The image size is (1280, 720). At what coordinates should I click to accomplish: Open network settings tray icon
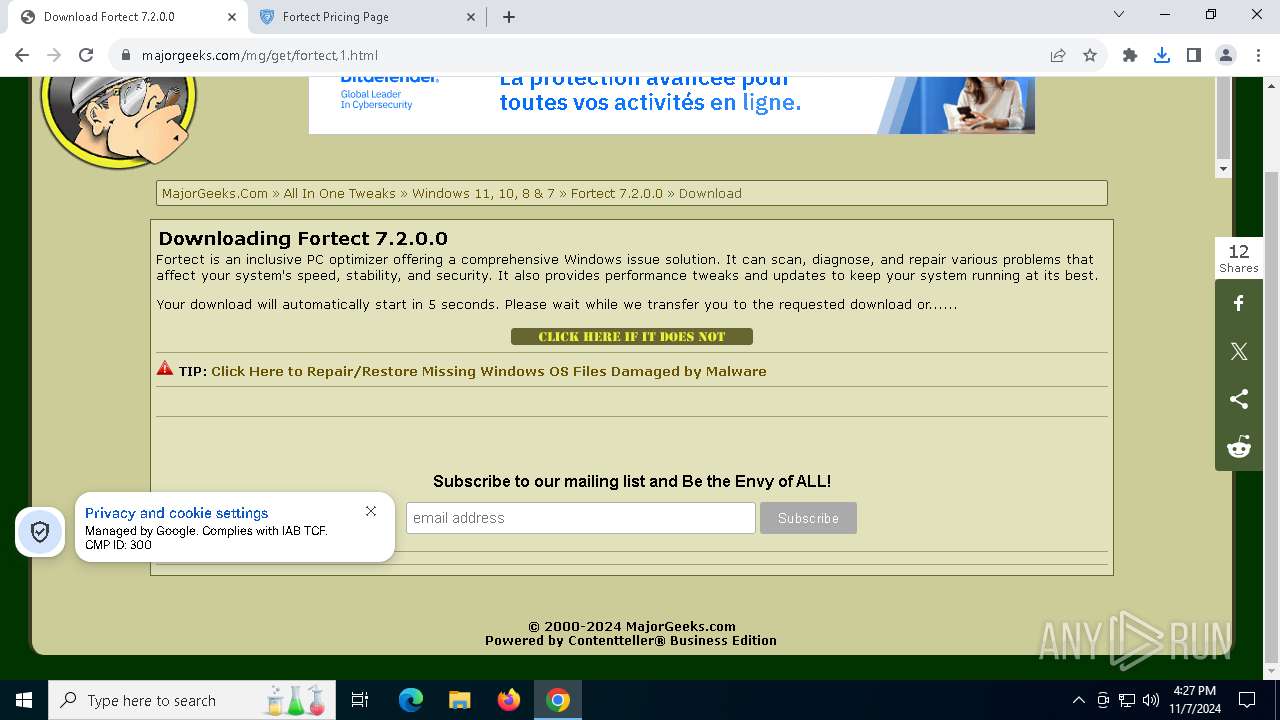point(1127,700)
